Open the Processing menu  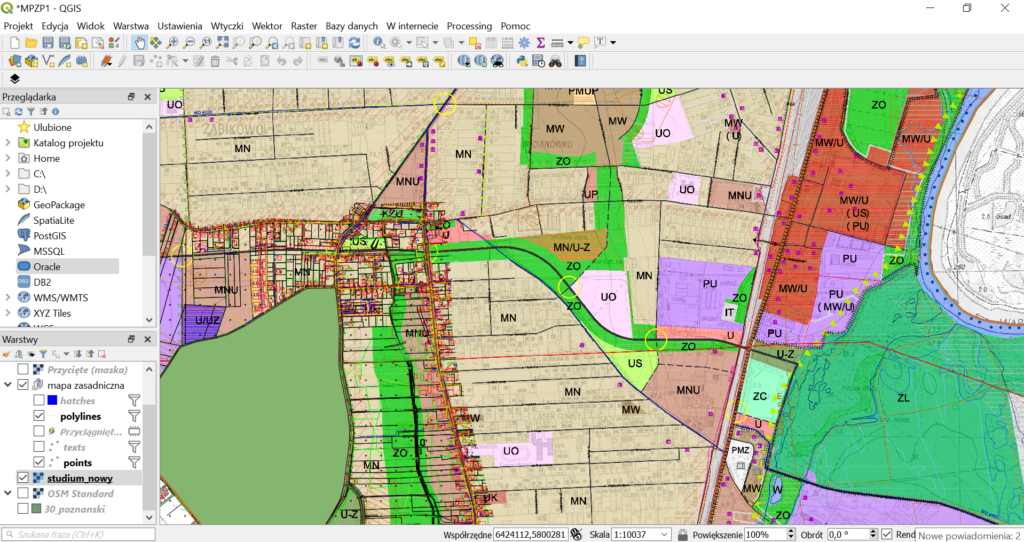click(x=468, y=25)
